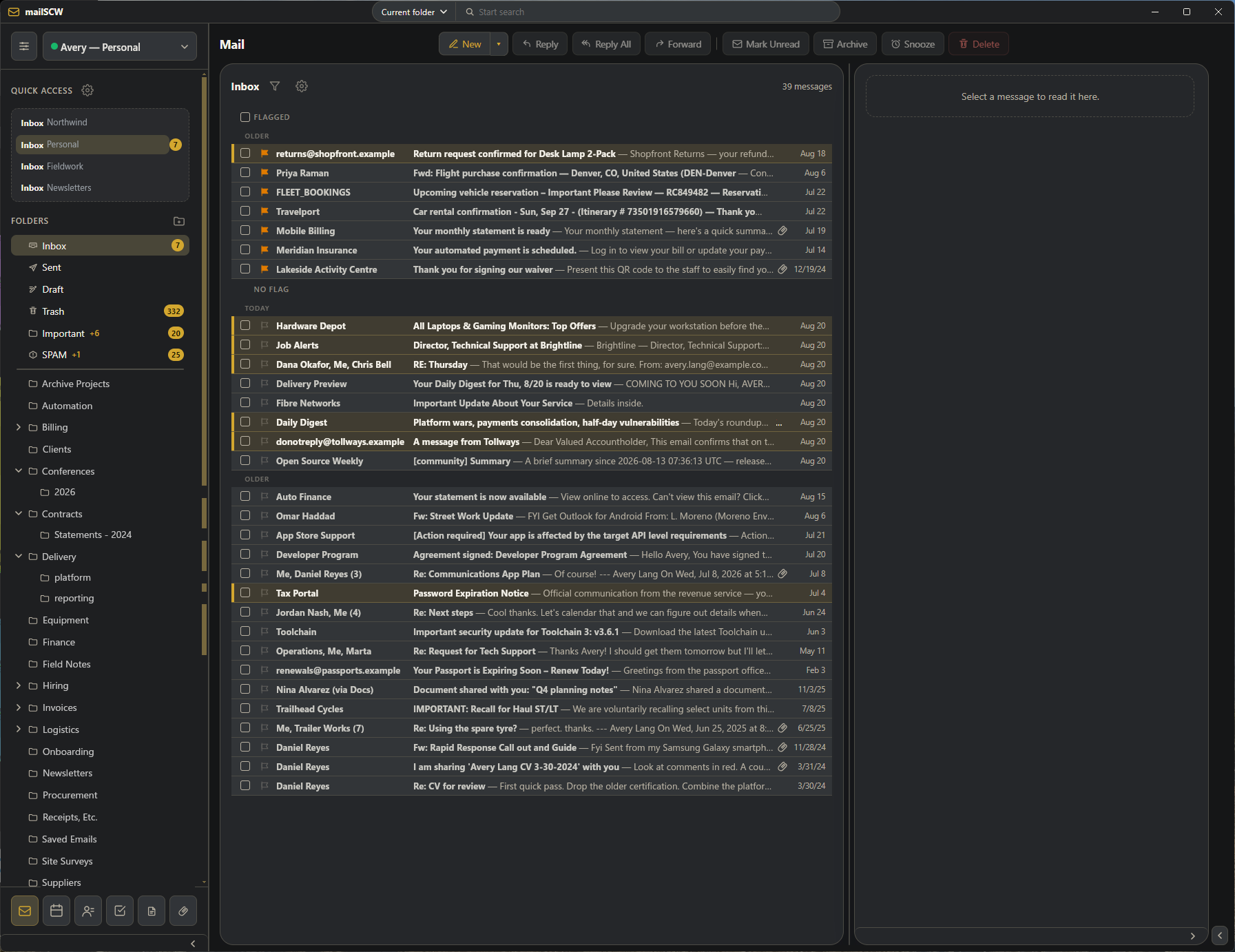Click the Mark Unread button
Screen dimensions: 1235x952
pyautogui.click(x=765, y=44)
